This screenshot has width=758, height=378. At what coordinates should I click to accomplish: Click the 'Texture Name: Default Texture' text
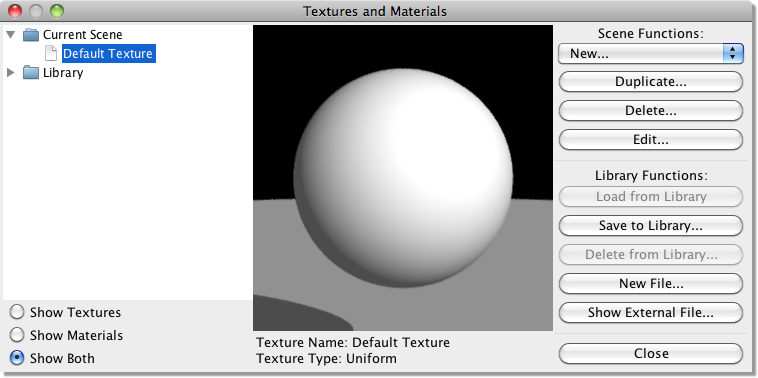[x=353, y=343]
